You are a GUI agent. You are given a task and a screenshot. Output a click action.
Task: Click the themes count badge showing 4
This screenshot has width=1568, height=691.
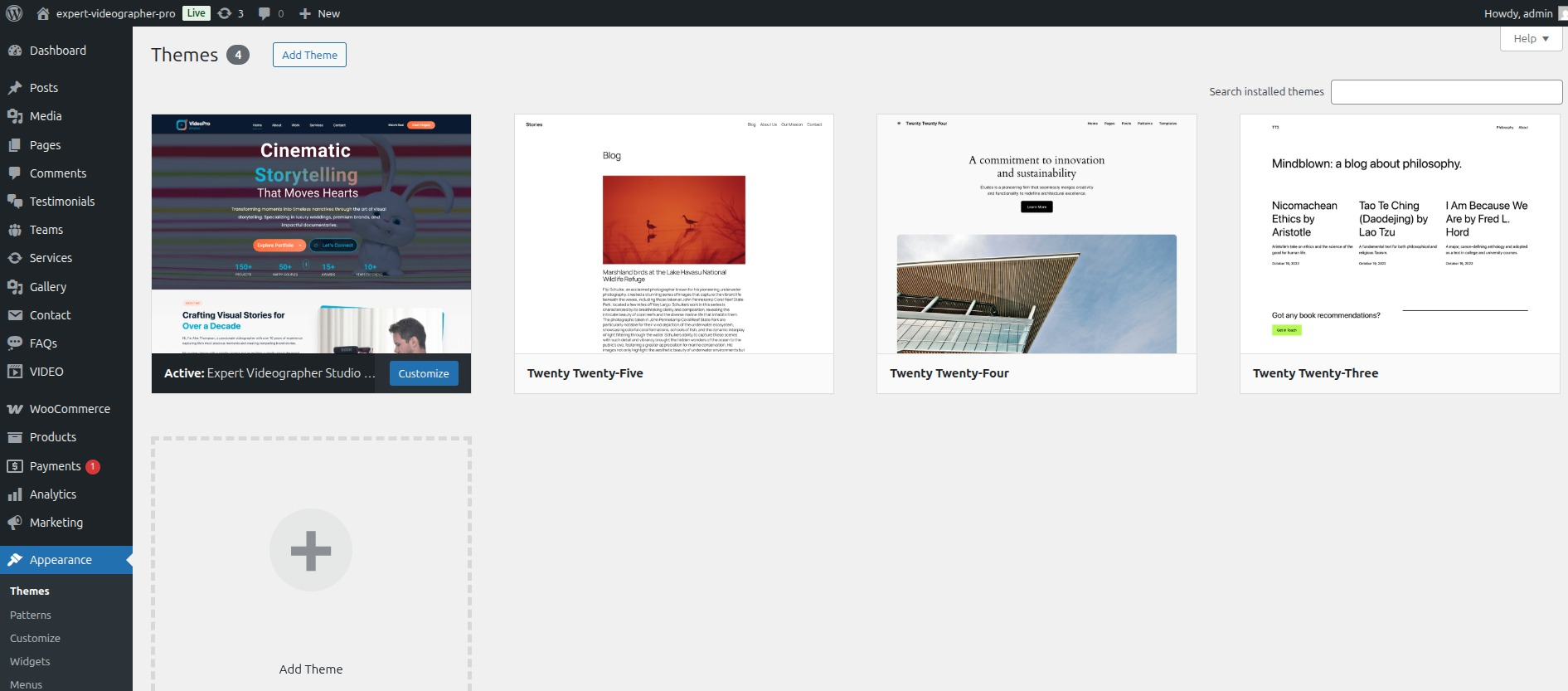[x=238, y=55]
